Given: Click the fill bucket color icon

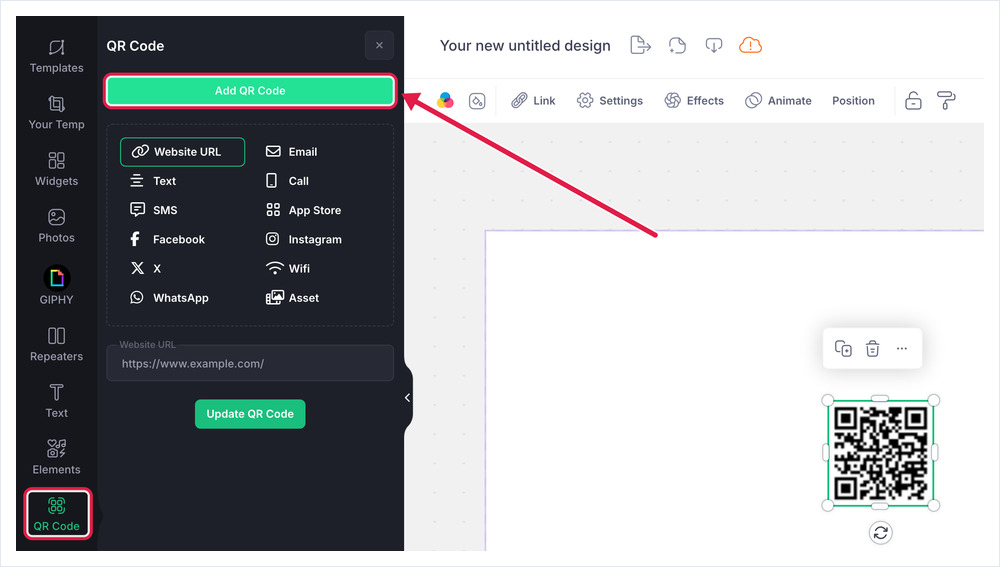Looking at the screenshot, I should pyautogui.click(x=477, y=101).
